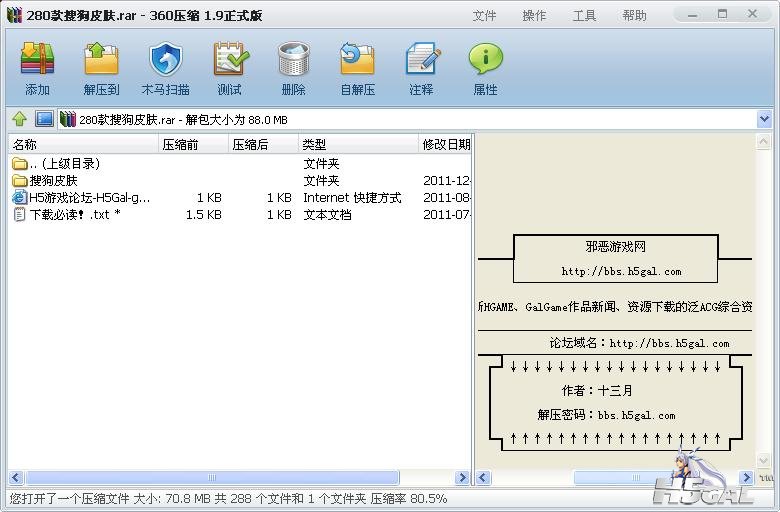Sort by 压缩后 column header
The image size is (780, 512).
[x=264, y=144]
